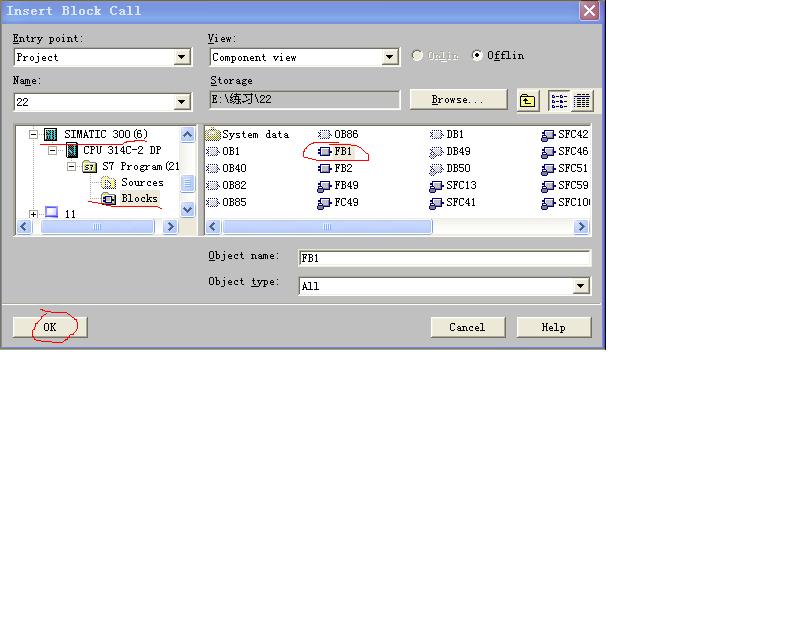Select the SFC42 system function

click(565, 134)
